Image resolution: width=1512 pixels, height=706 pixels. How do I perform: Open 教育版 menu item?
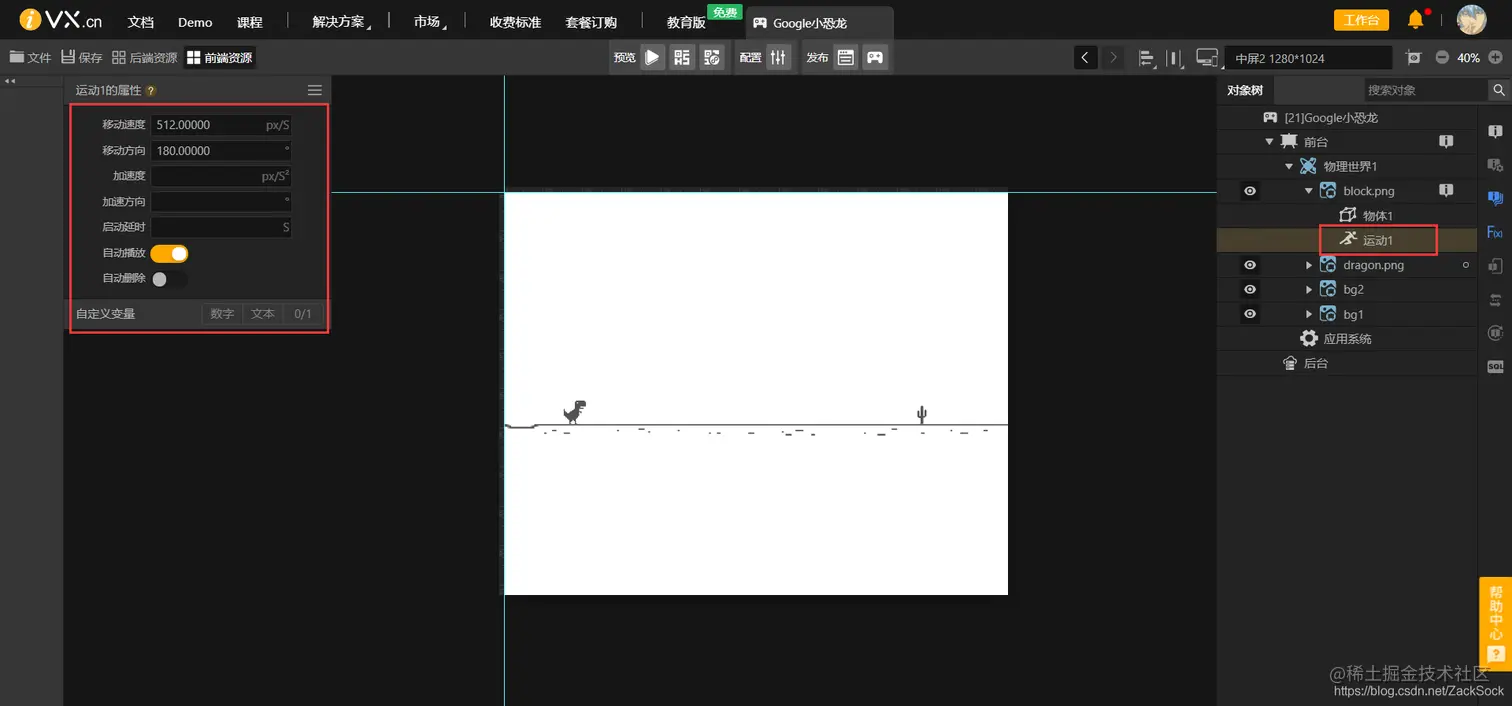click(x=686, y=22)
